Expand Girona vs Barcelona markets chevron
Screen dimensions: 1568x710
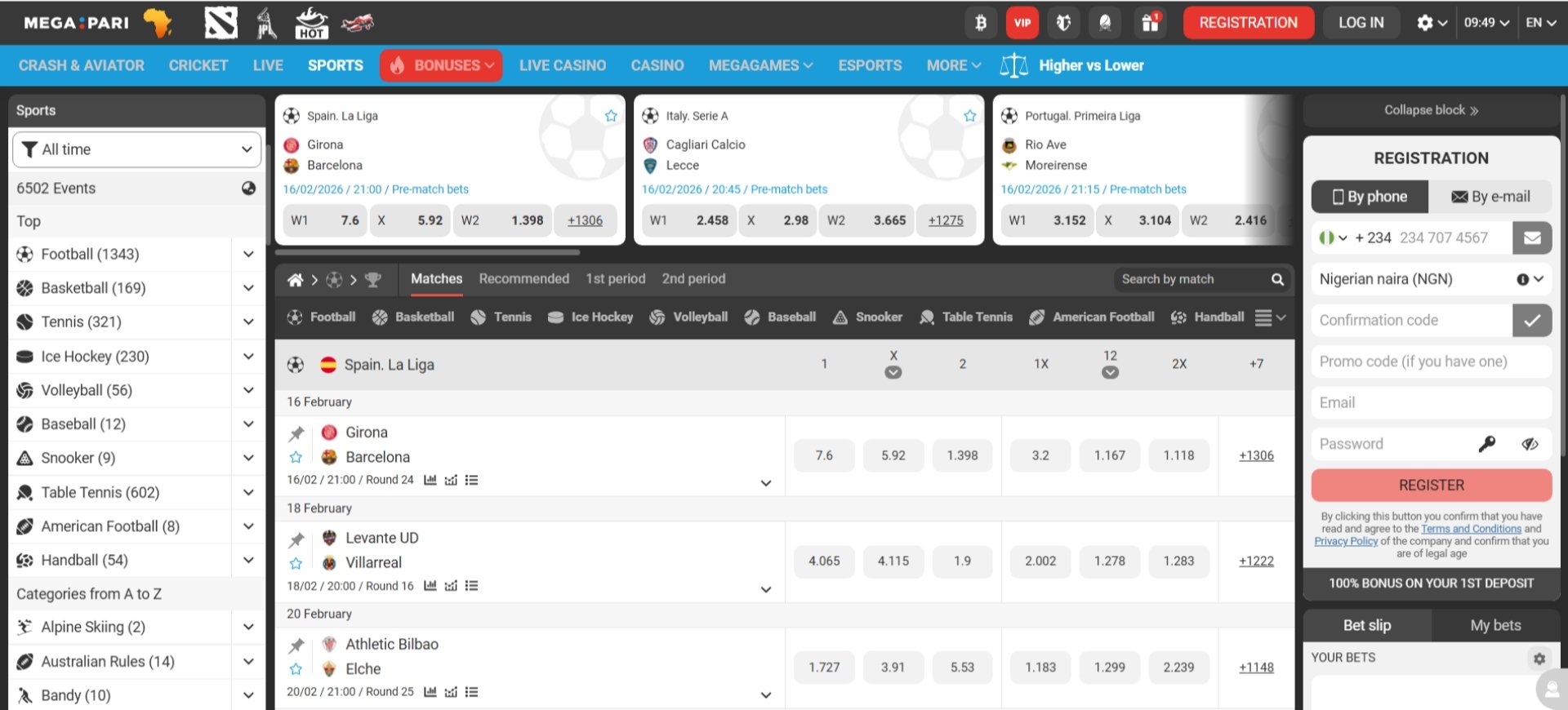click(766, 483)
